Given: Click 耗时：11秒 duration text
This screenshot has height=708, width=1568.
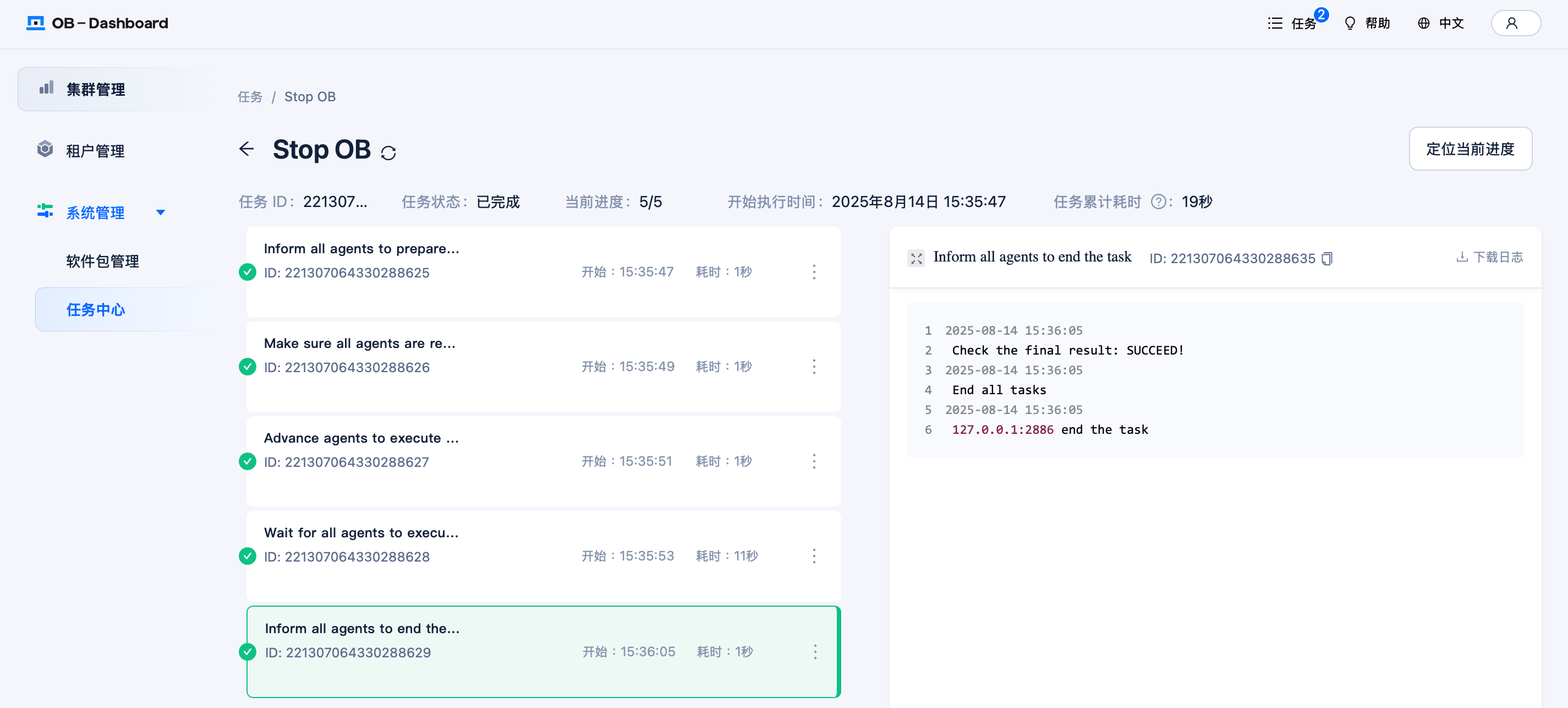Looking at the screenshot, I should 727,555.
